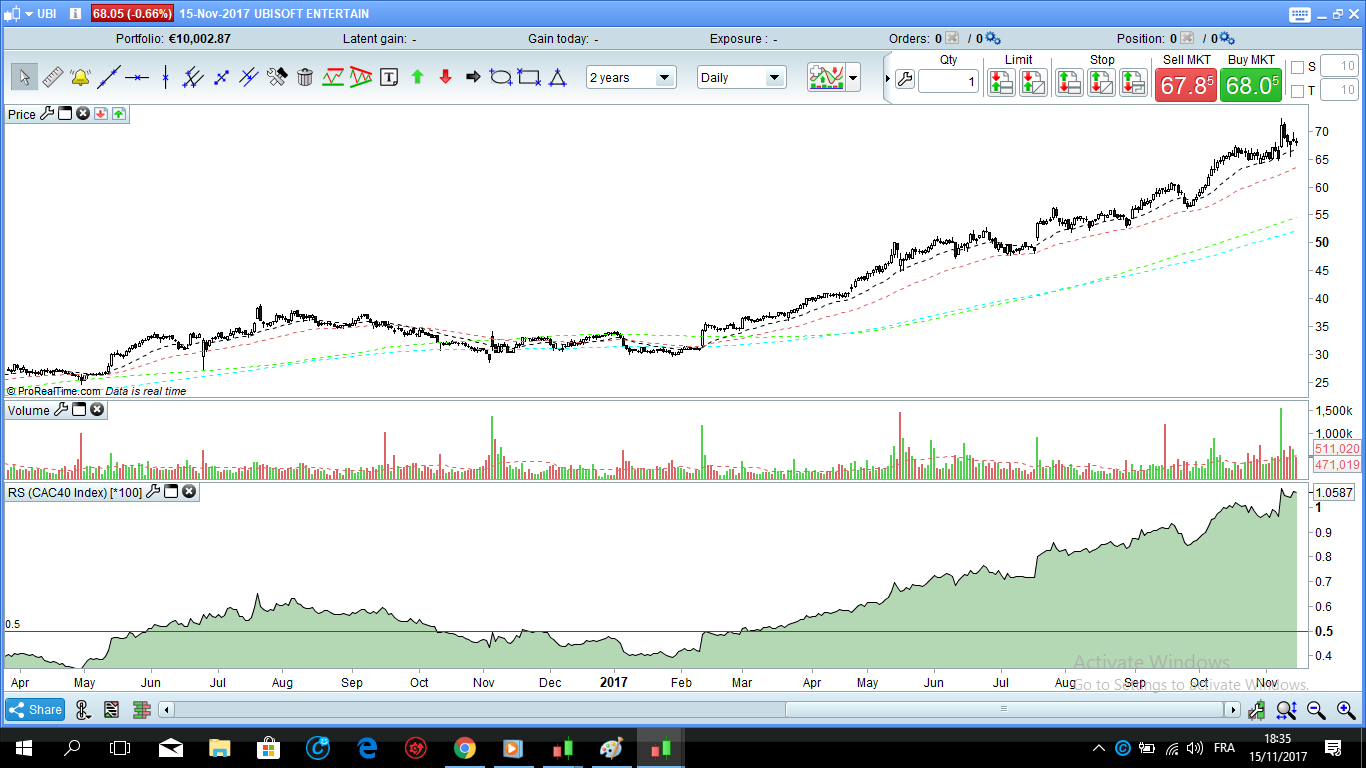Select the dashed segment drawing tool
This screenshot has width=1366, height=768.
click(222, 77)
